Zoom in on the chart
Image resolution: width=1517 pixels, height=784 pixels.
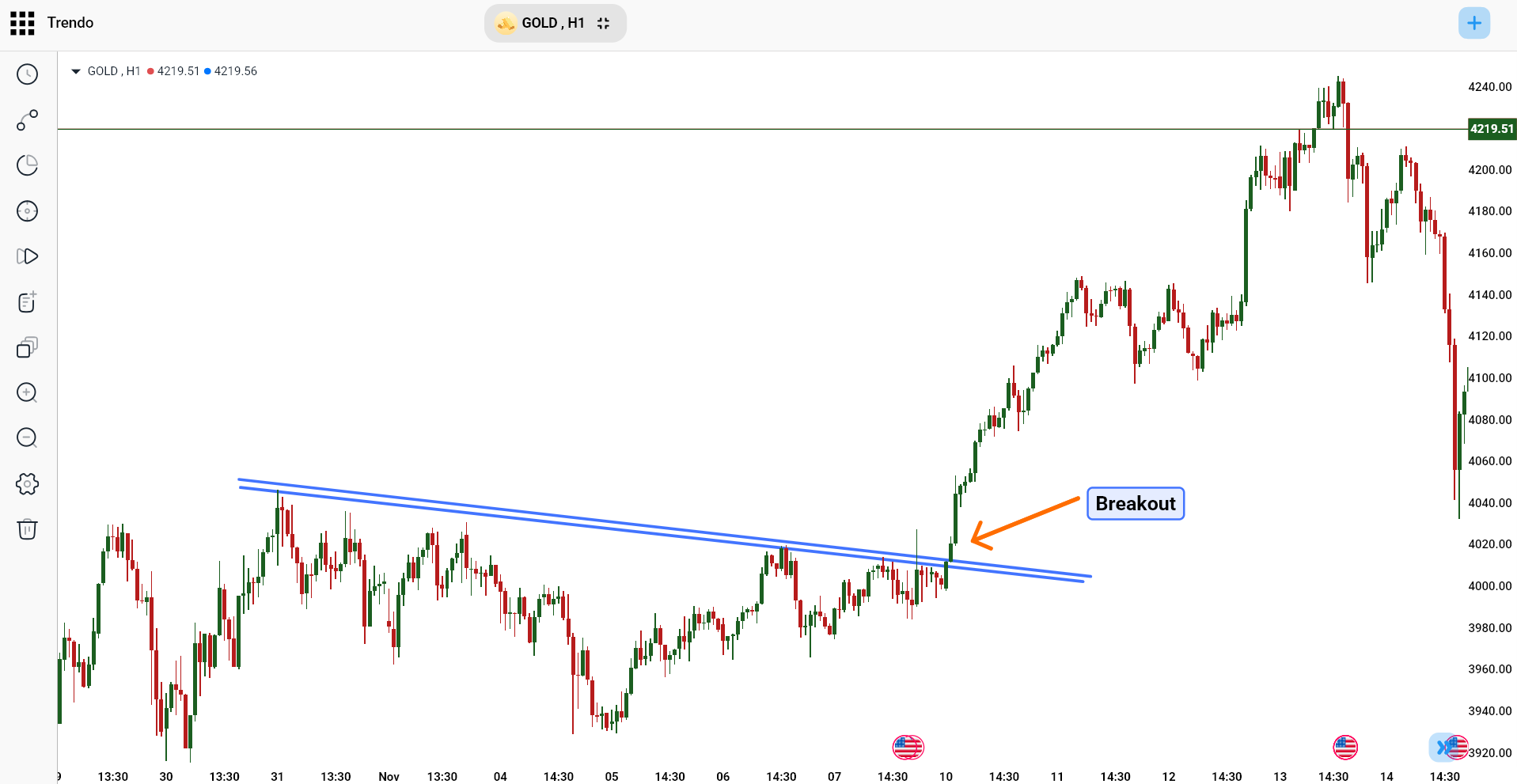[27, 392]
